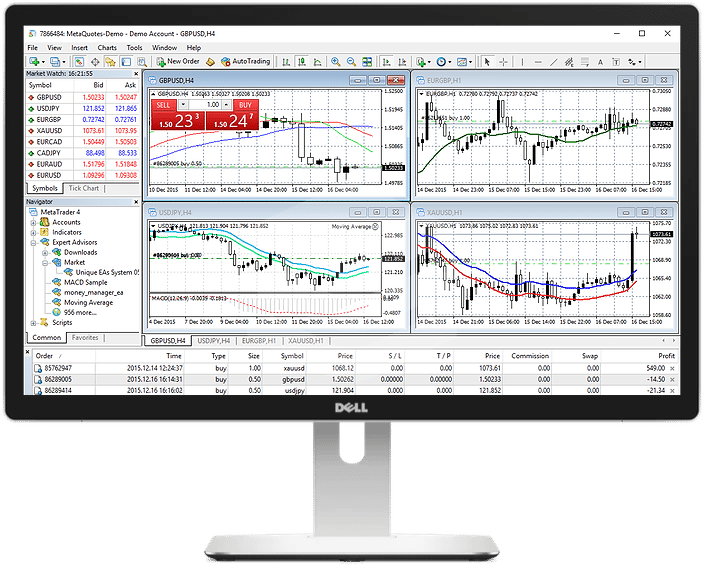Select the Text Label tool
The height and width of the screenshot is (566, 704).
point(616,62)
